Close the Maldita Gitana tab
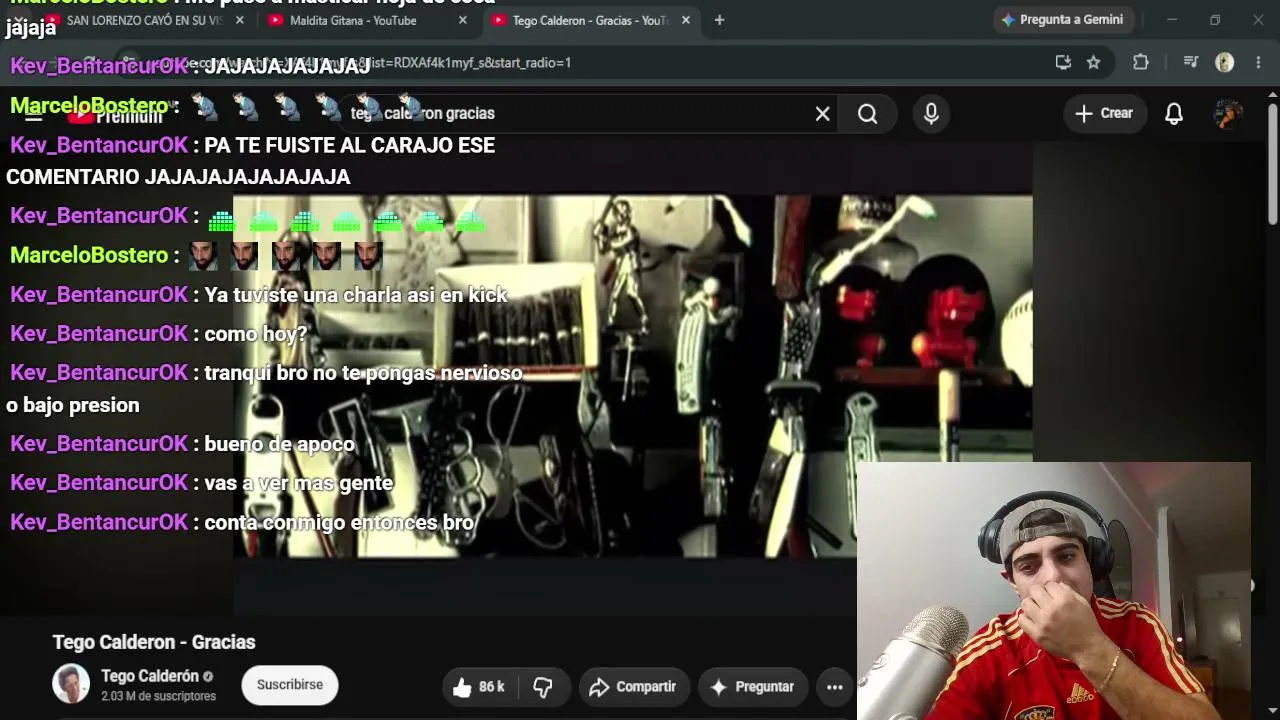 pyautogui.click(x=462, y=20)
